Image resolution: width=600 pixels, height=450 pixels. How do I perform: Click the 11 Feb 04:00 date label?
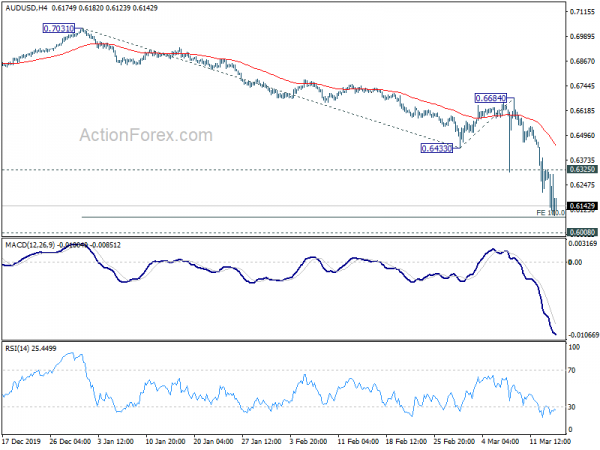pyautogui.click(x=358, y=441)
